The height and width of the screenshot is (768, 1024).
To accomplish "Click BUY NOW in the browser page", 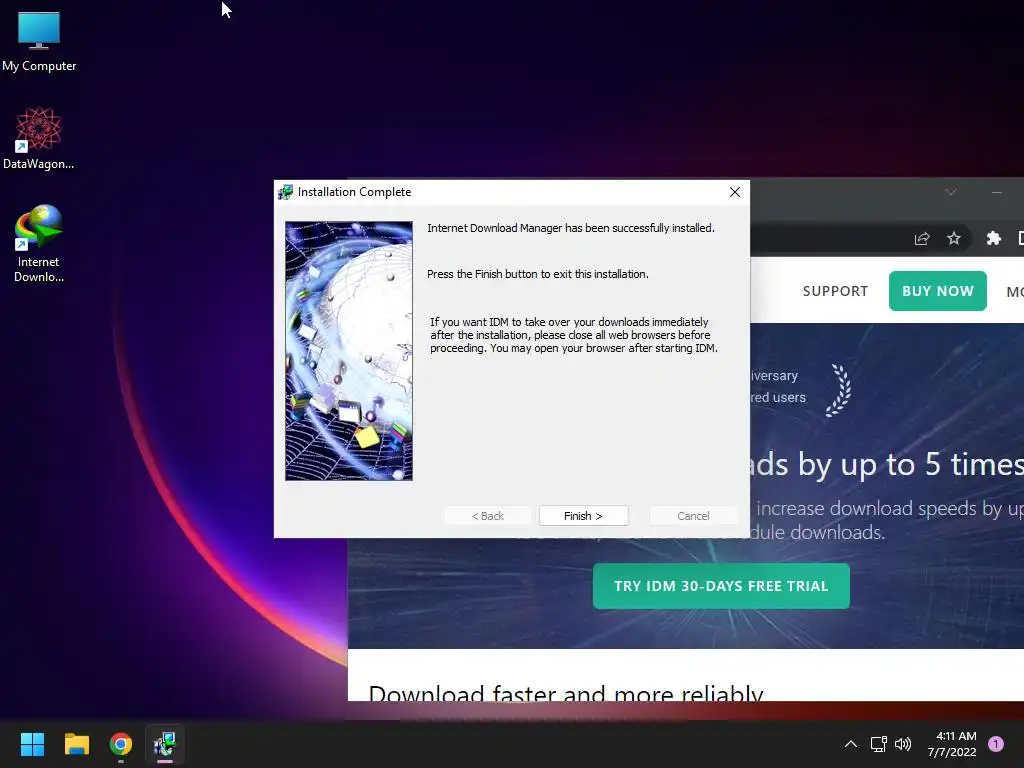I will pyautogui.click(x=937, y=291).
